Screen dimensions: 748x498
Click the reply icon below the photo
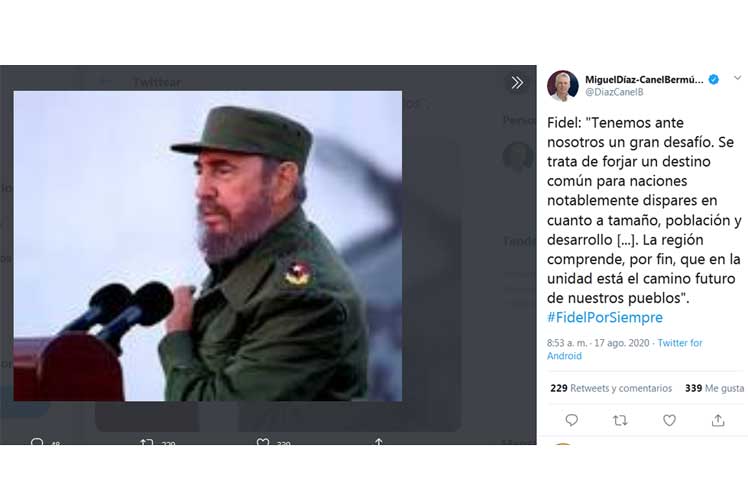coord(37,442)
